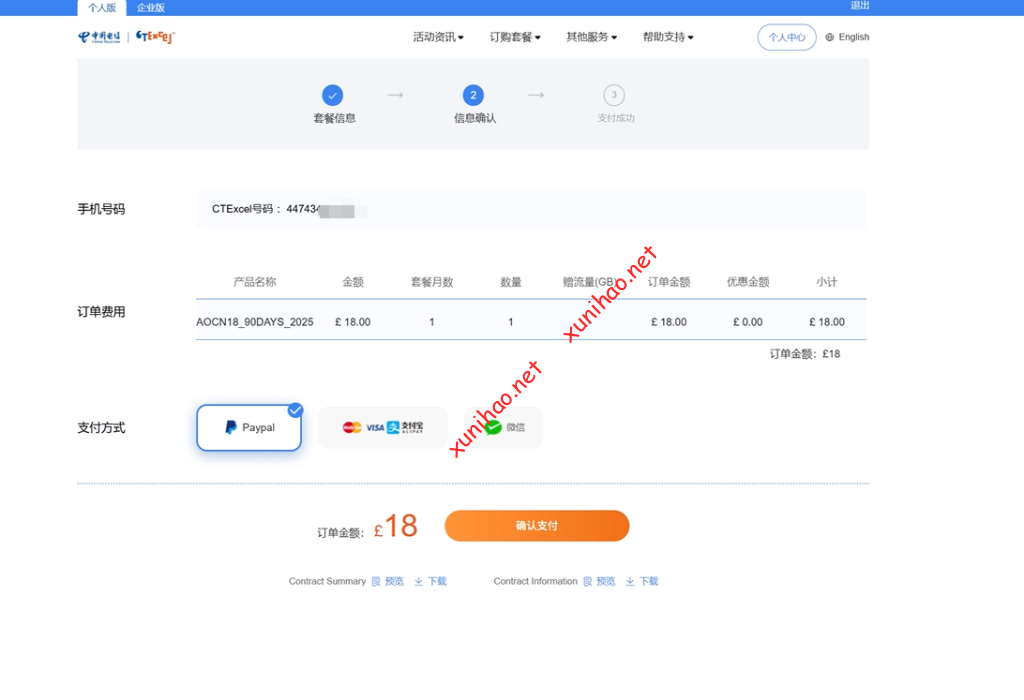Click the step 3 支付成功 circle
Image resolution: width=1024 pixels, height=700 pixels.
(x=614, y=95)
